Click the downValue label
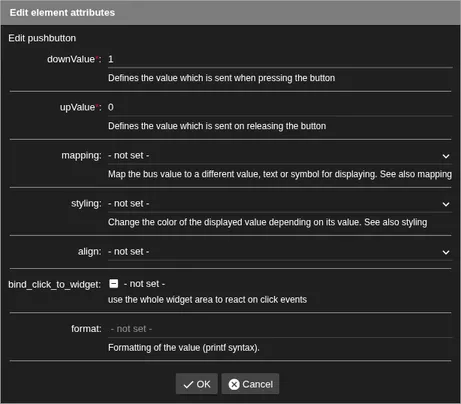The image size is (461, 404). [74, 59]
